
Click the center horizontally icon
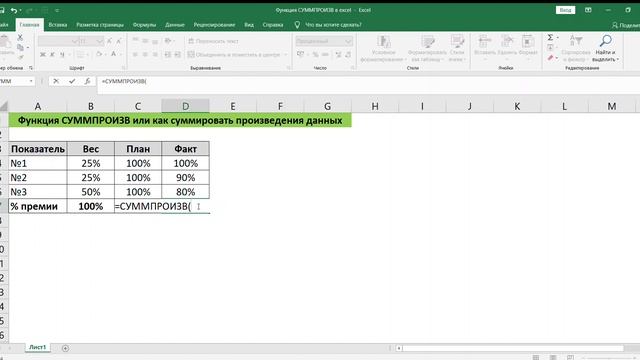click(x=145, y=54)
